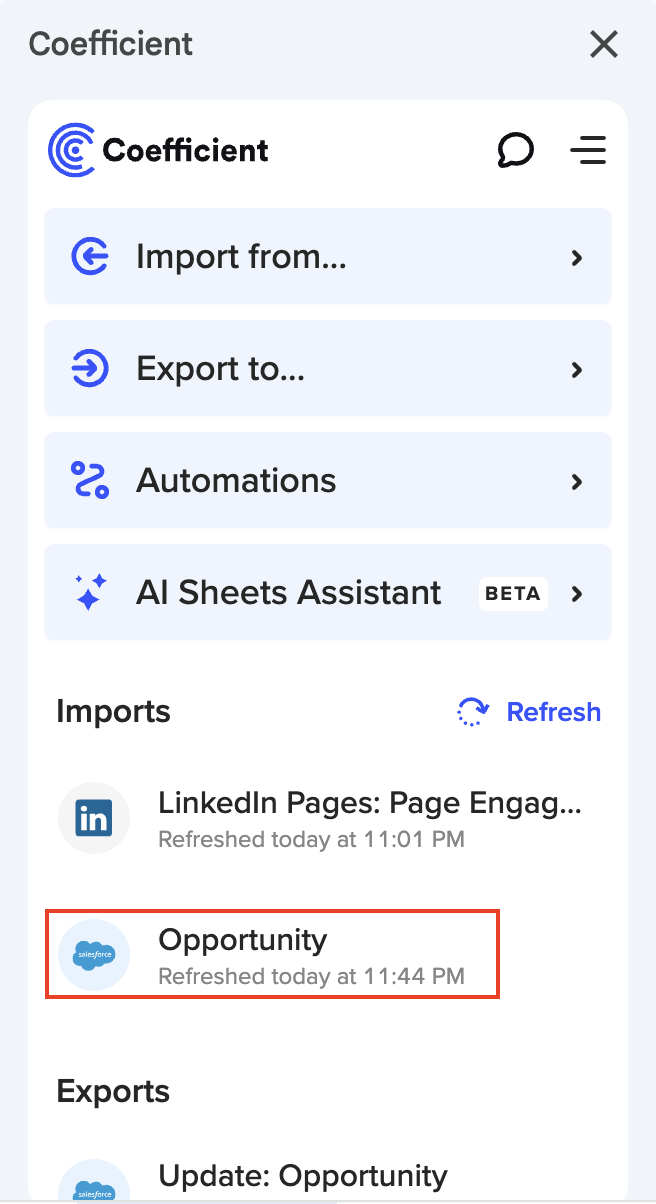Open the Update: Opportunity export title
656x1204 pixels.
[302, 1175]
